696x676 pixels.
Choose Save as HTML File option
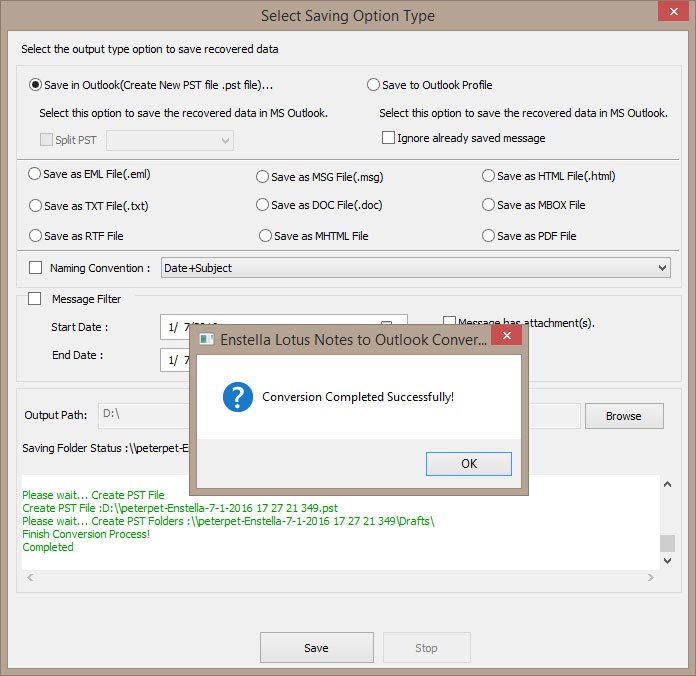pyautogui.click(x=488, y=176)
